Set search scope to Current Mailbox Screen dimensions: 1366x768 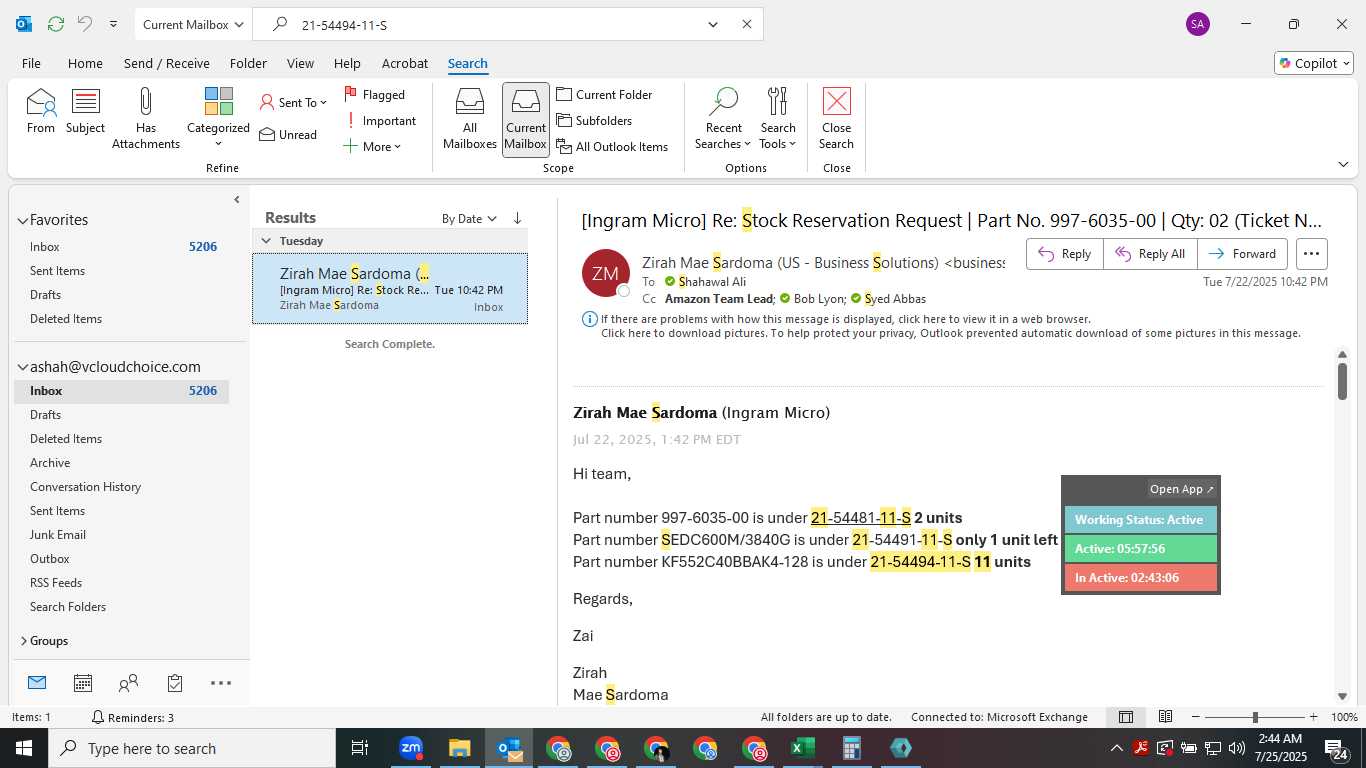(x=525, y=118)
